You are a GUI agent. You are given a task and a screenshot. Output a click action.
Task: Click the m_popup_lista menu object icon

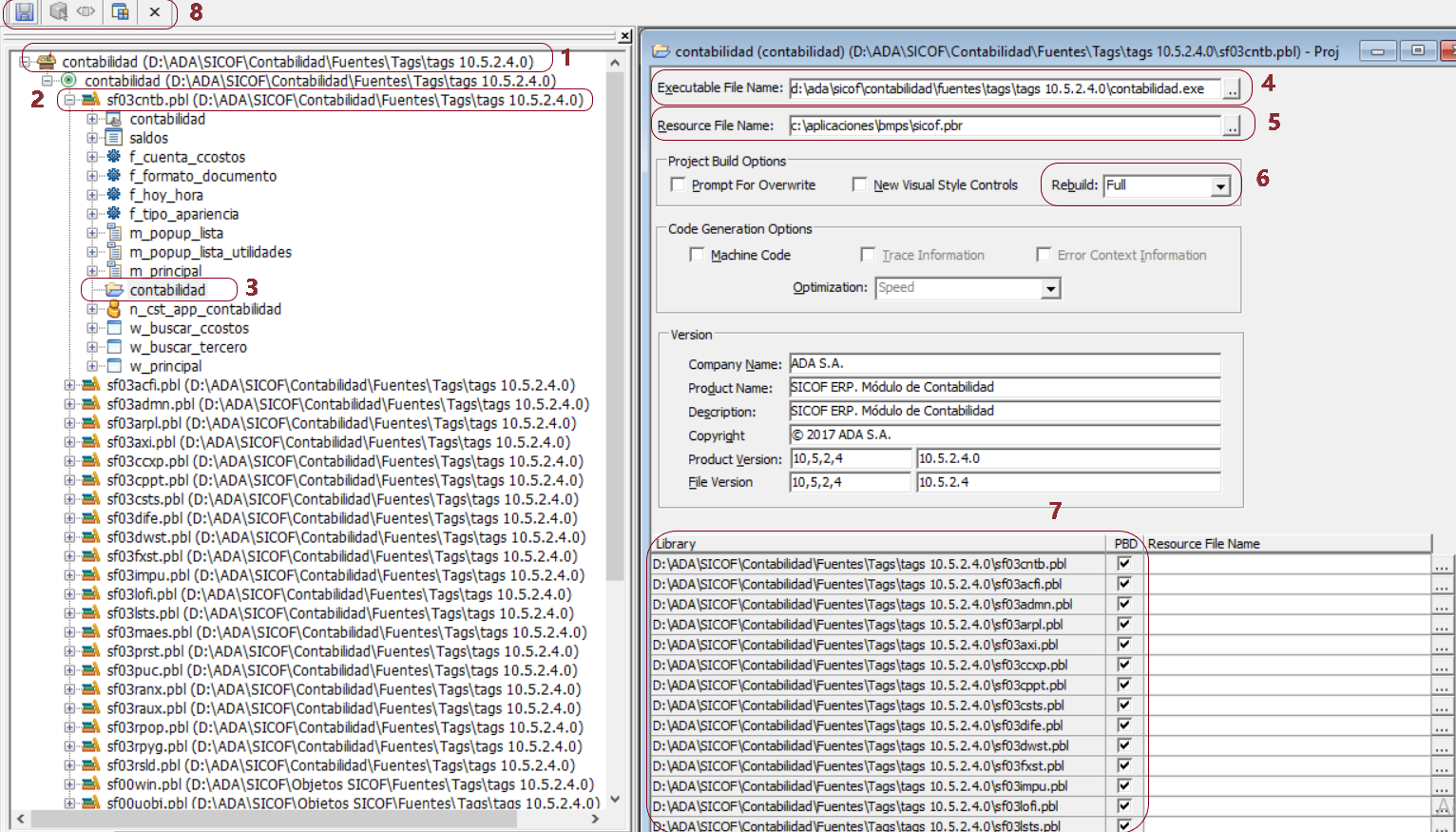(x=114, y=233)
